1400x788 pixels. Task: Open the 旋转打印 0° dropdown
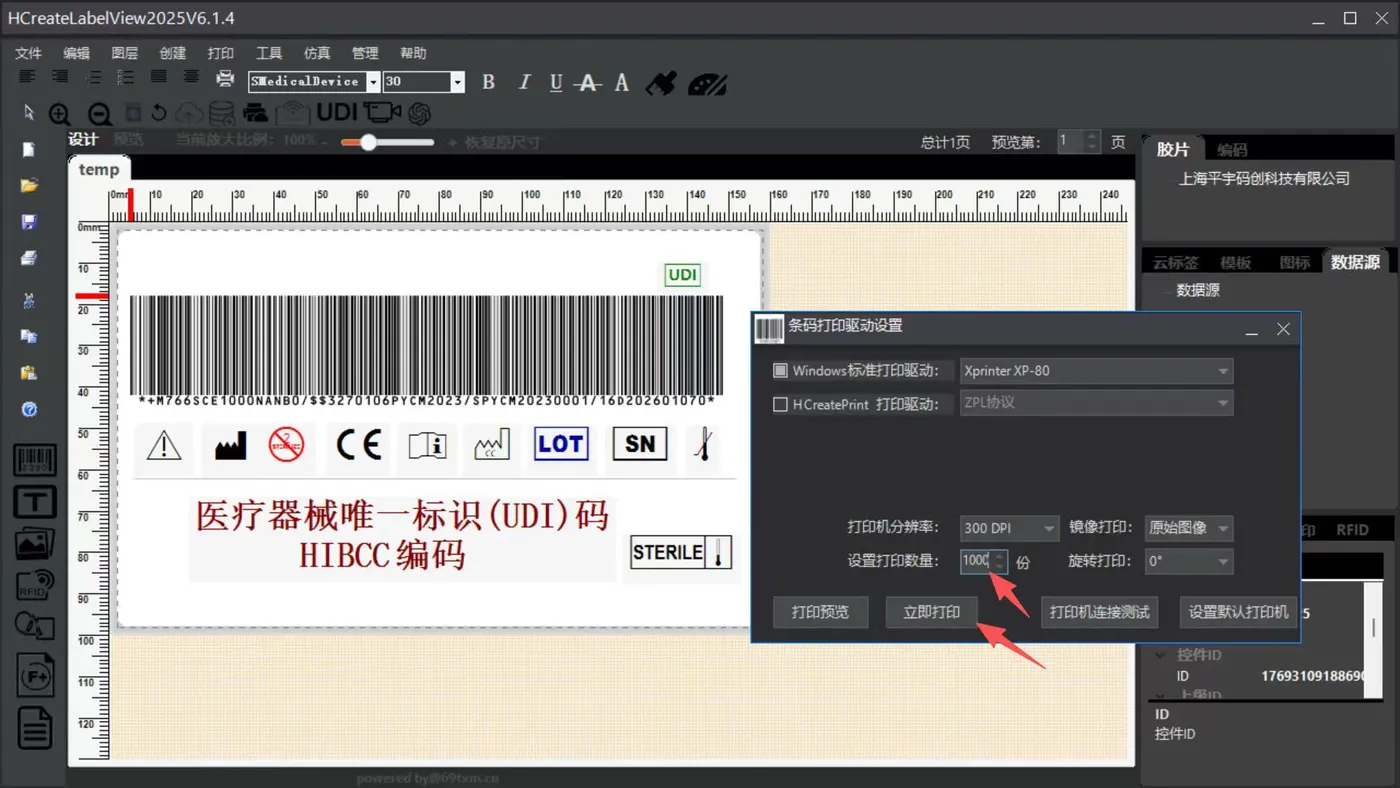(x=1188, y=561)
